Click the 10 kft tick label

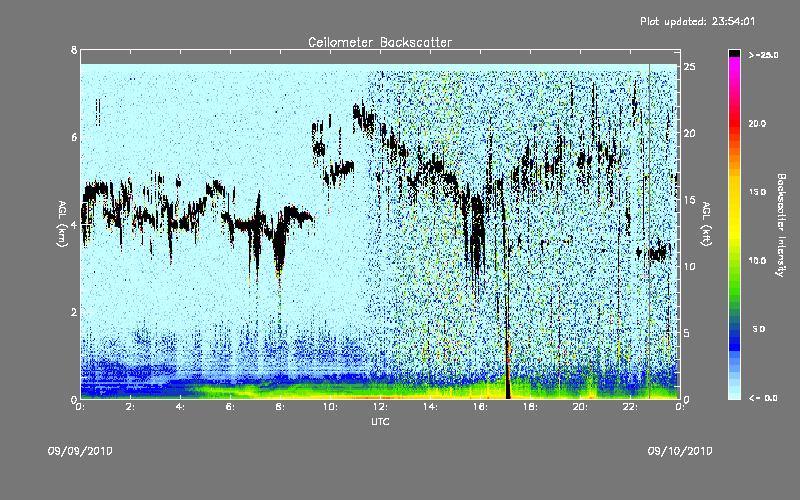point(689,266)
